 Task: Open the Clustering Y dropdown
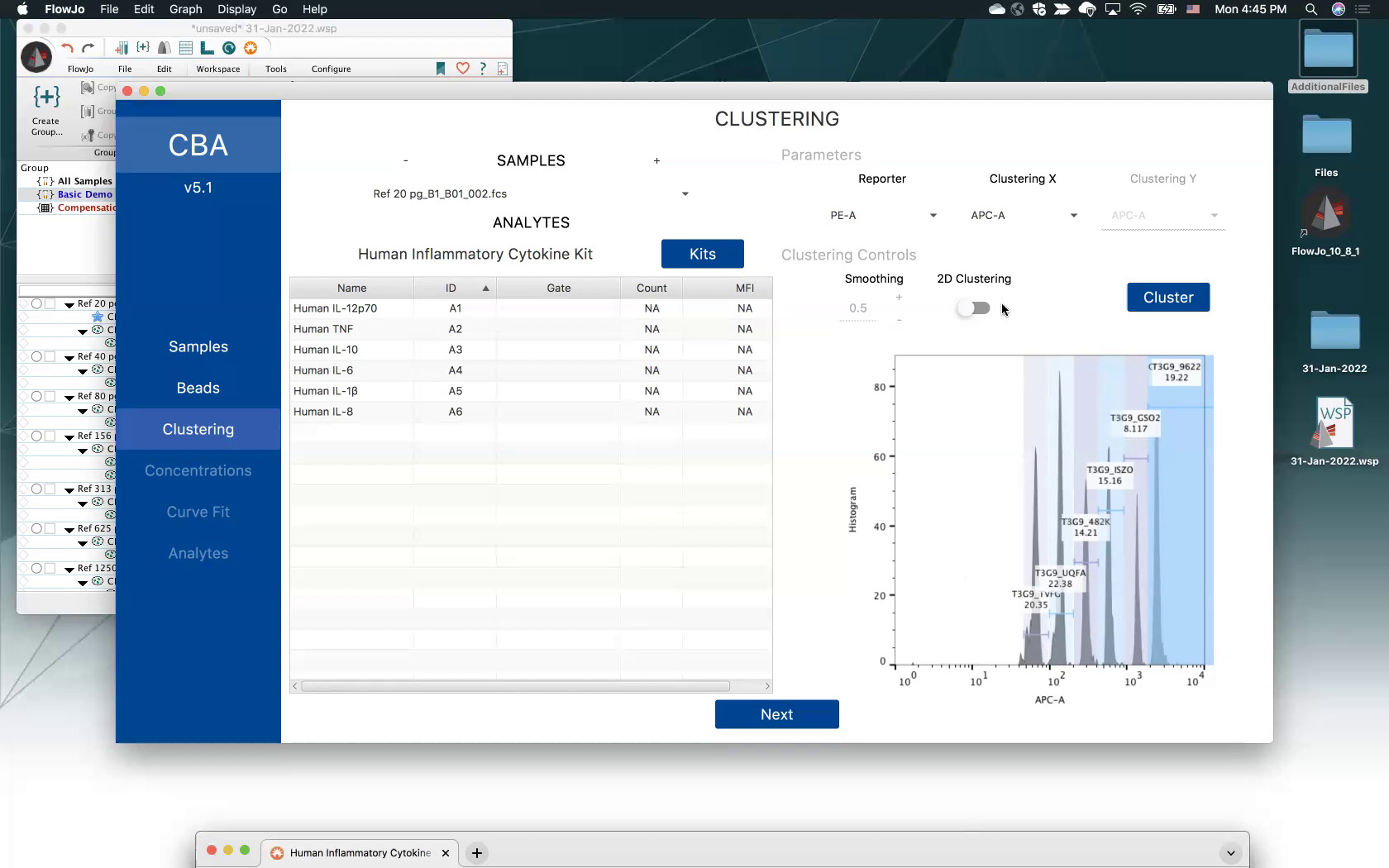click(x=1163, y=215)
